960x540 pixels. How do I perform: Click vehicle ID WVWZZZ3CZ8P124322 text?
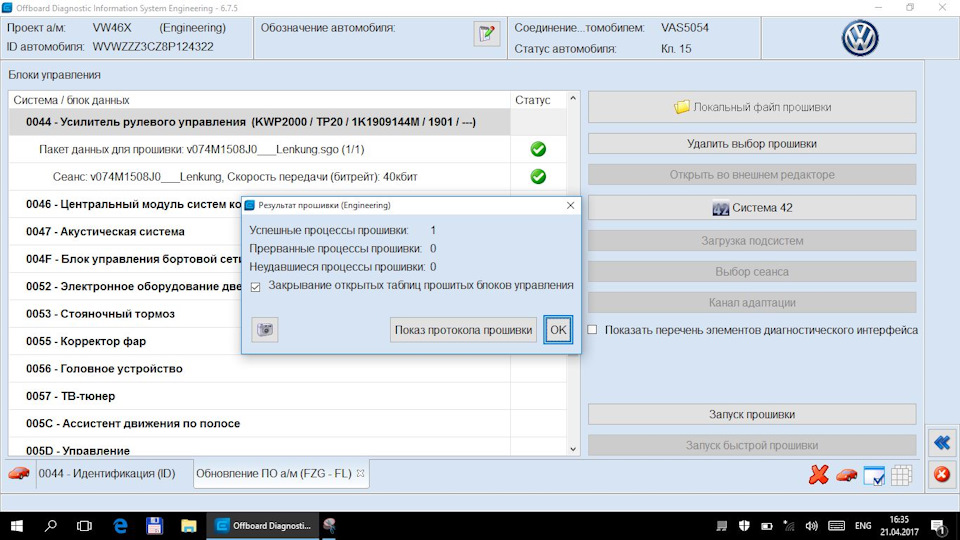pyautogui.click(x=153, y=47)
